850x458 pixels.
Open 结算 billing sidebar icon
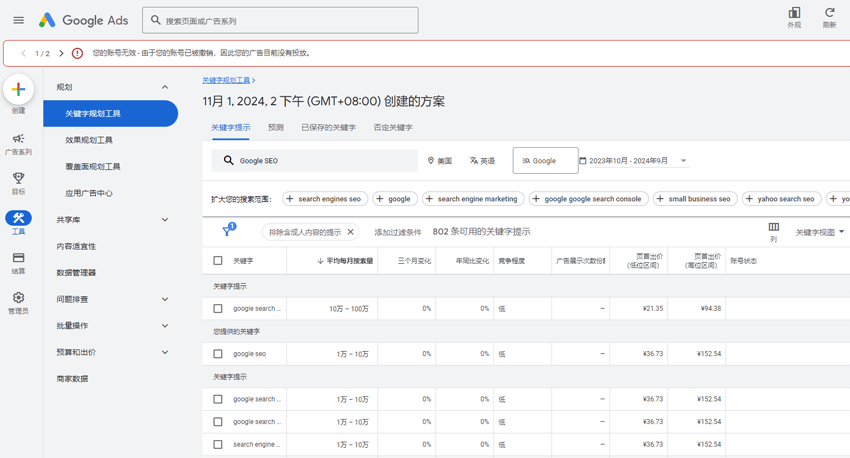tap(18, 263)
